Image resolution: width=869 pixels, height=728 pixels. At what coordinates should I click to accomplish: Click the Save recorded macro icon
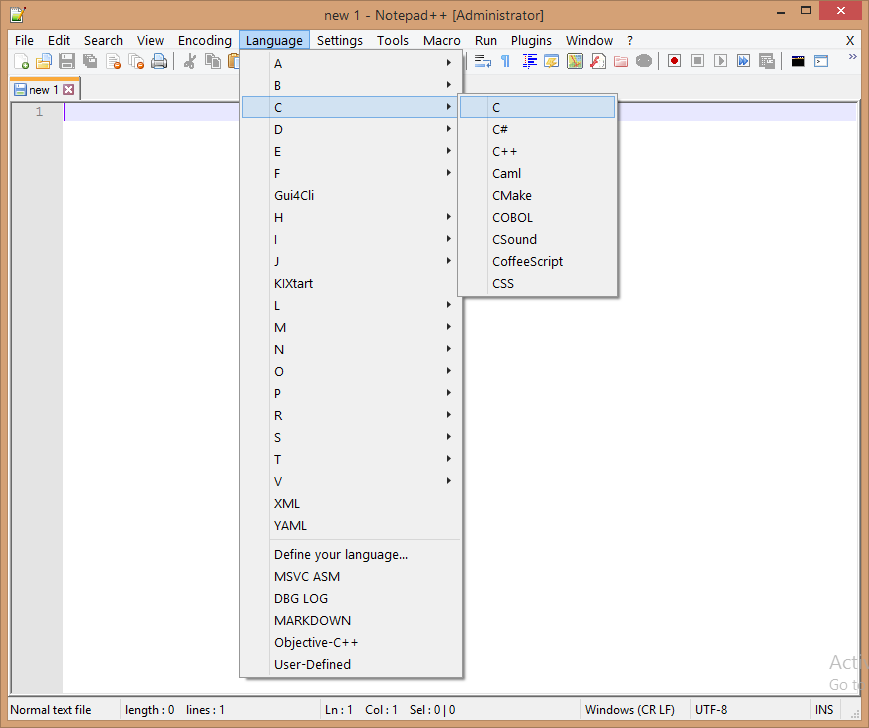coord(766,61)
